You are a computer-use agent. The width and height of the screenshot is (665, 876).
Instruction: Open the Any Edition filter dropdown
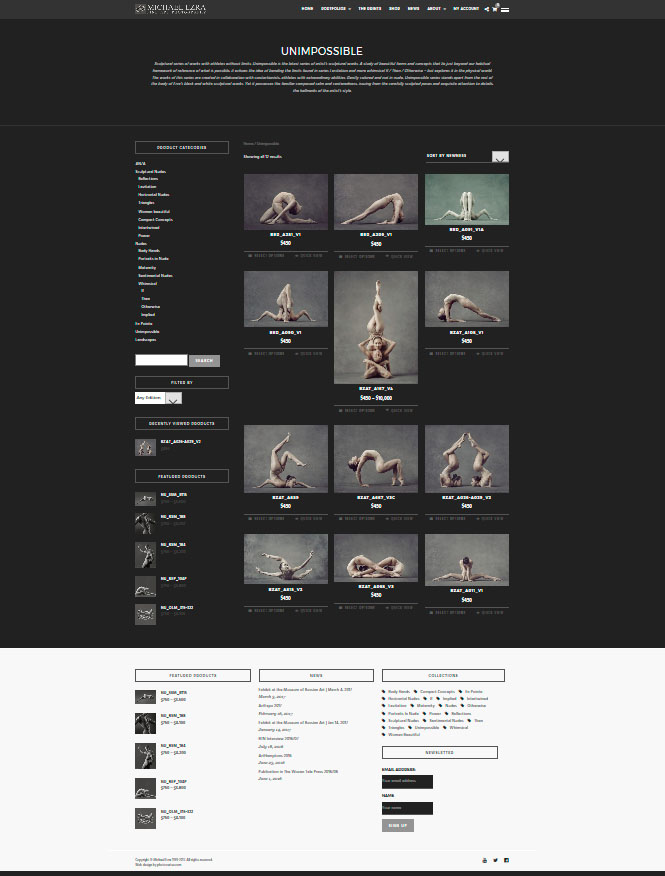coord(158,398)
